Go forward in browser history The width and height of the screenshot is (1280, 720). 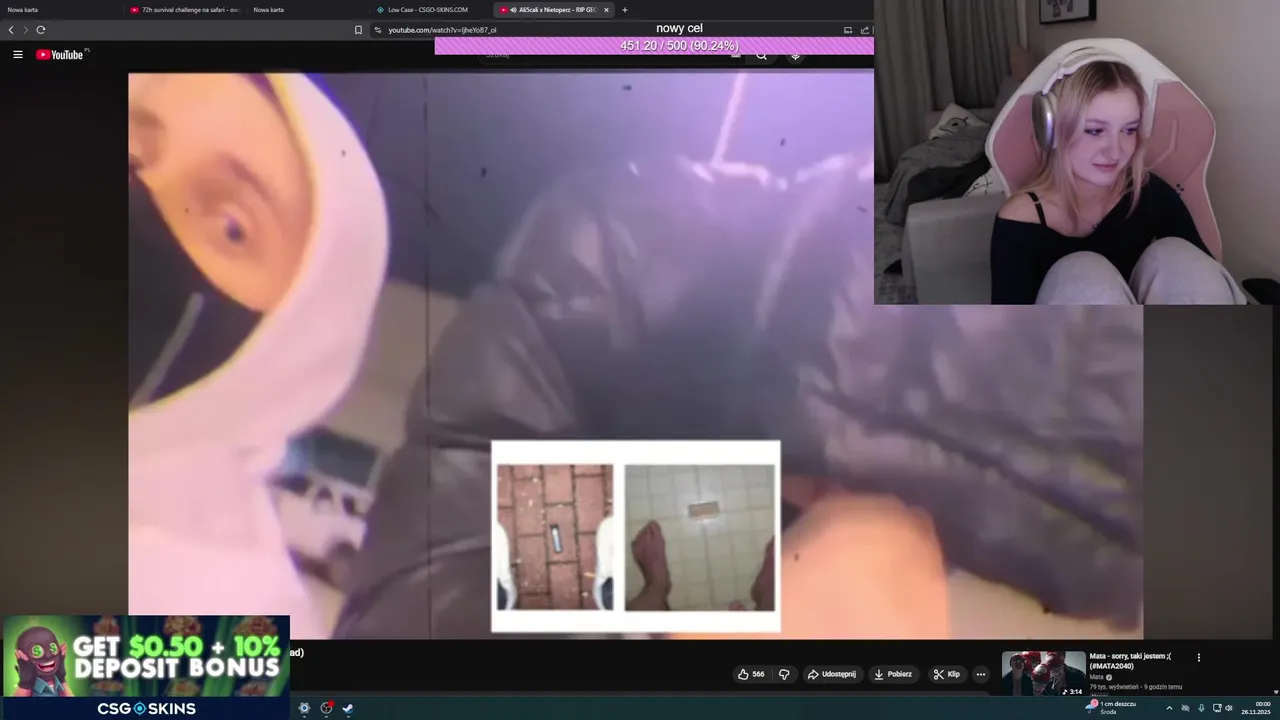pyautogui.click(x=26, y=30)
